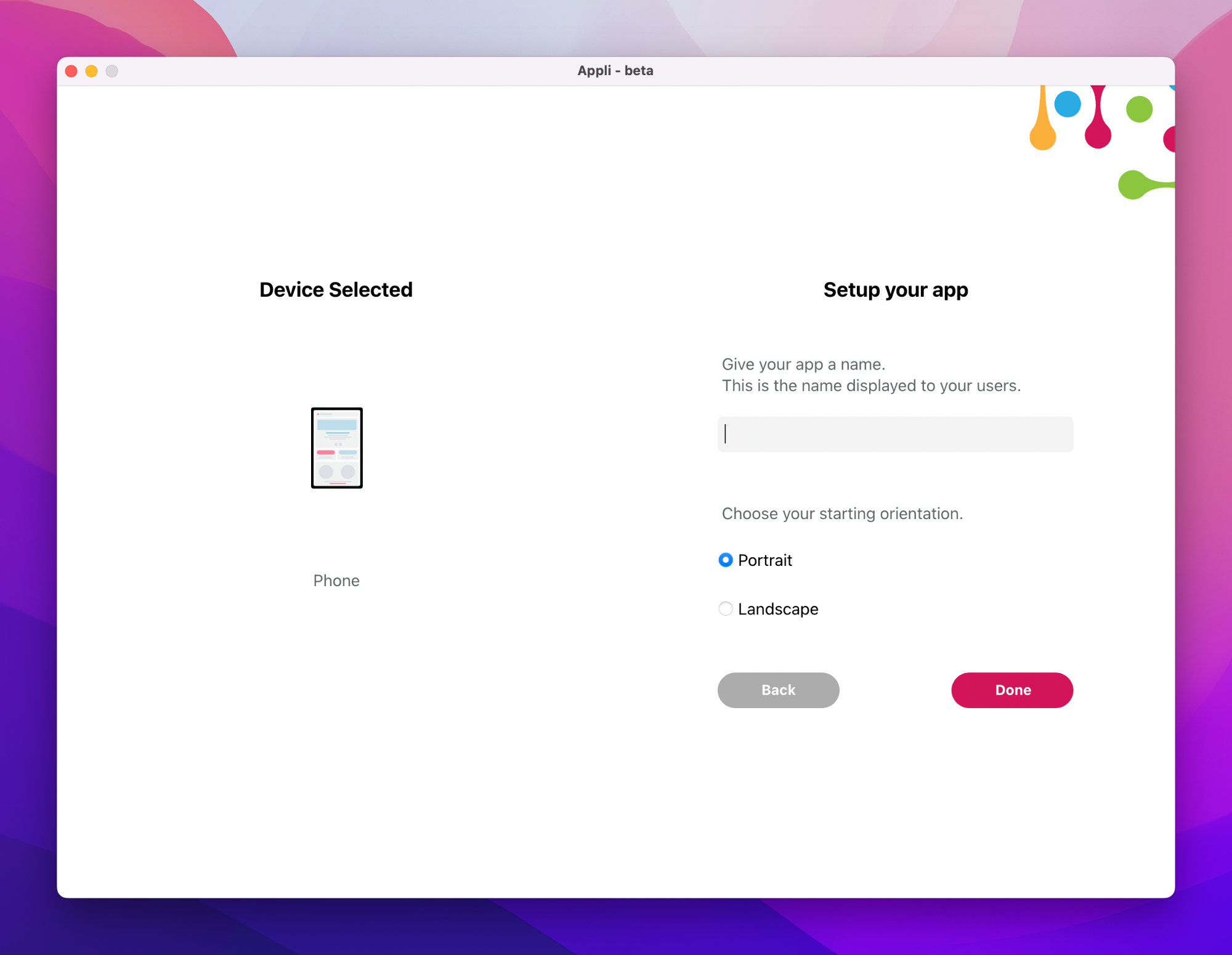This screenshot has width=1232, height=955.
Task: Select the Landscape orientation radio button
Action: 726,609
